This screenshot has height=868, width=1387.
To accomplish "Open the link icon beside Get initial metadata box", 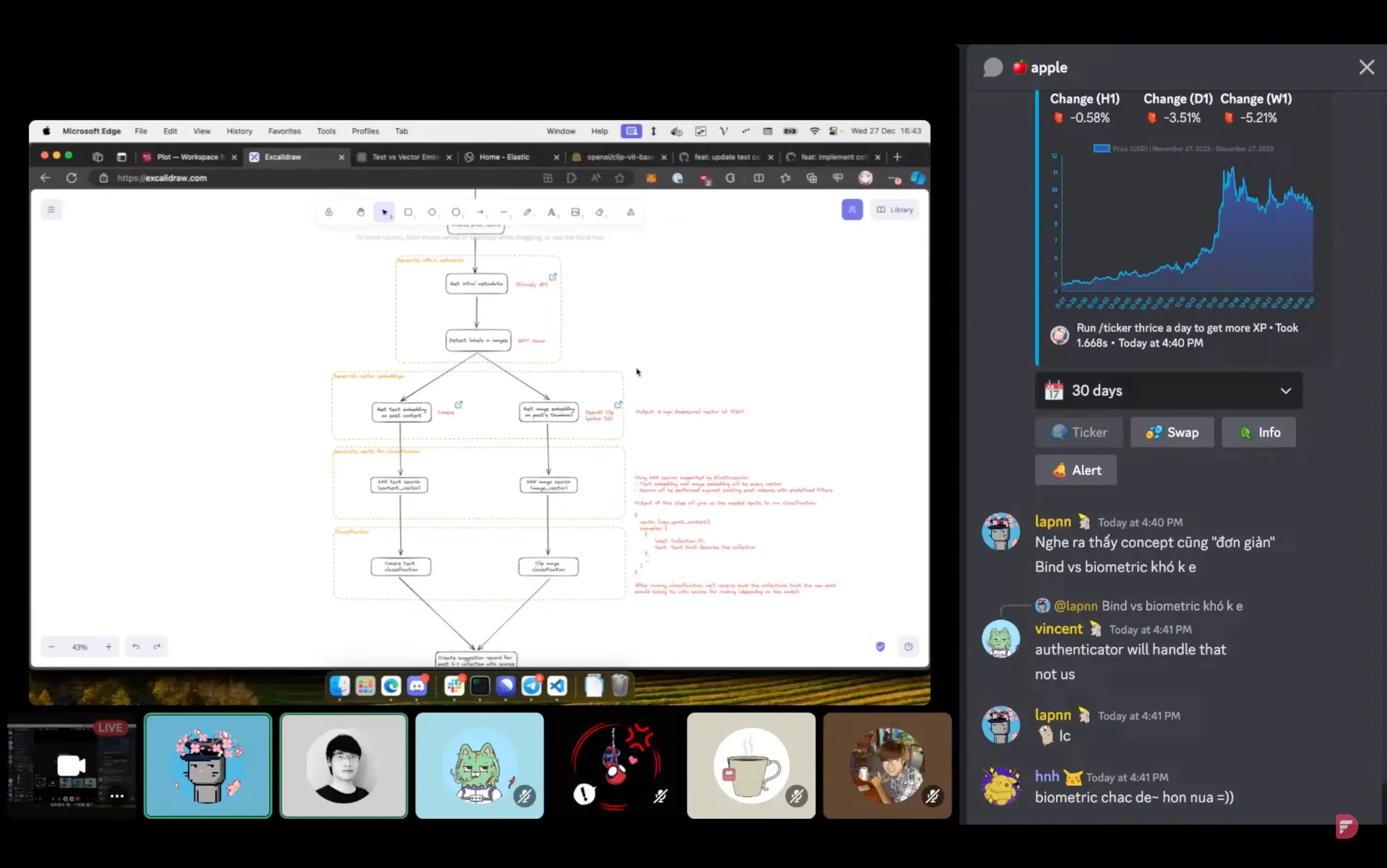I will click(552, 277).
